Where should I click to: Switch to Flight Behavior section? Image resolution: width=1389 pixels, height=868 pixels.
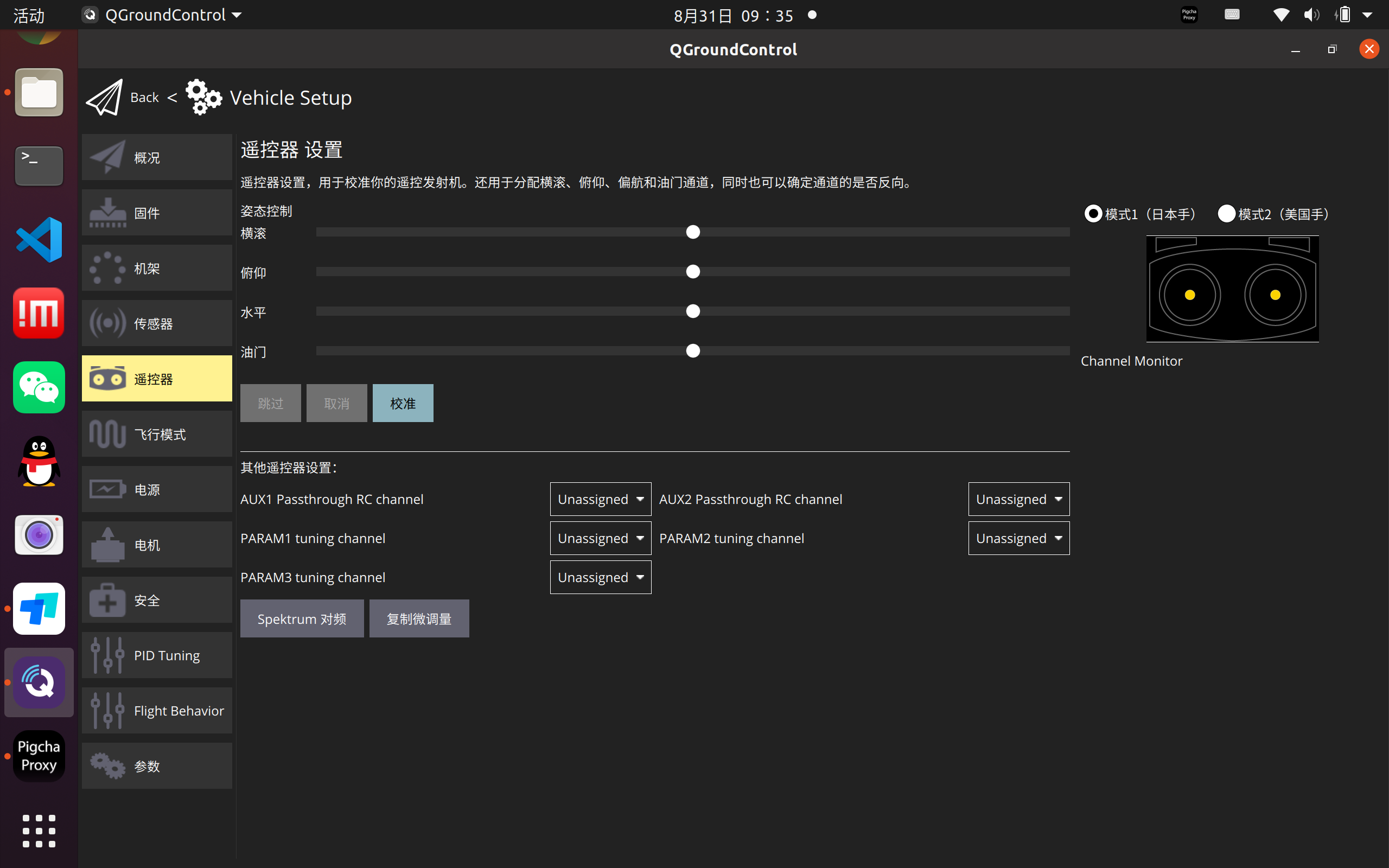(x=157, y=711)
